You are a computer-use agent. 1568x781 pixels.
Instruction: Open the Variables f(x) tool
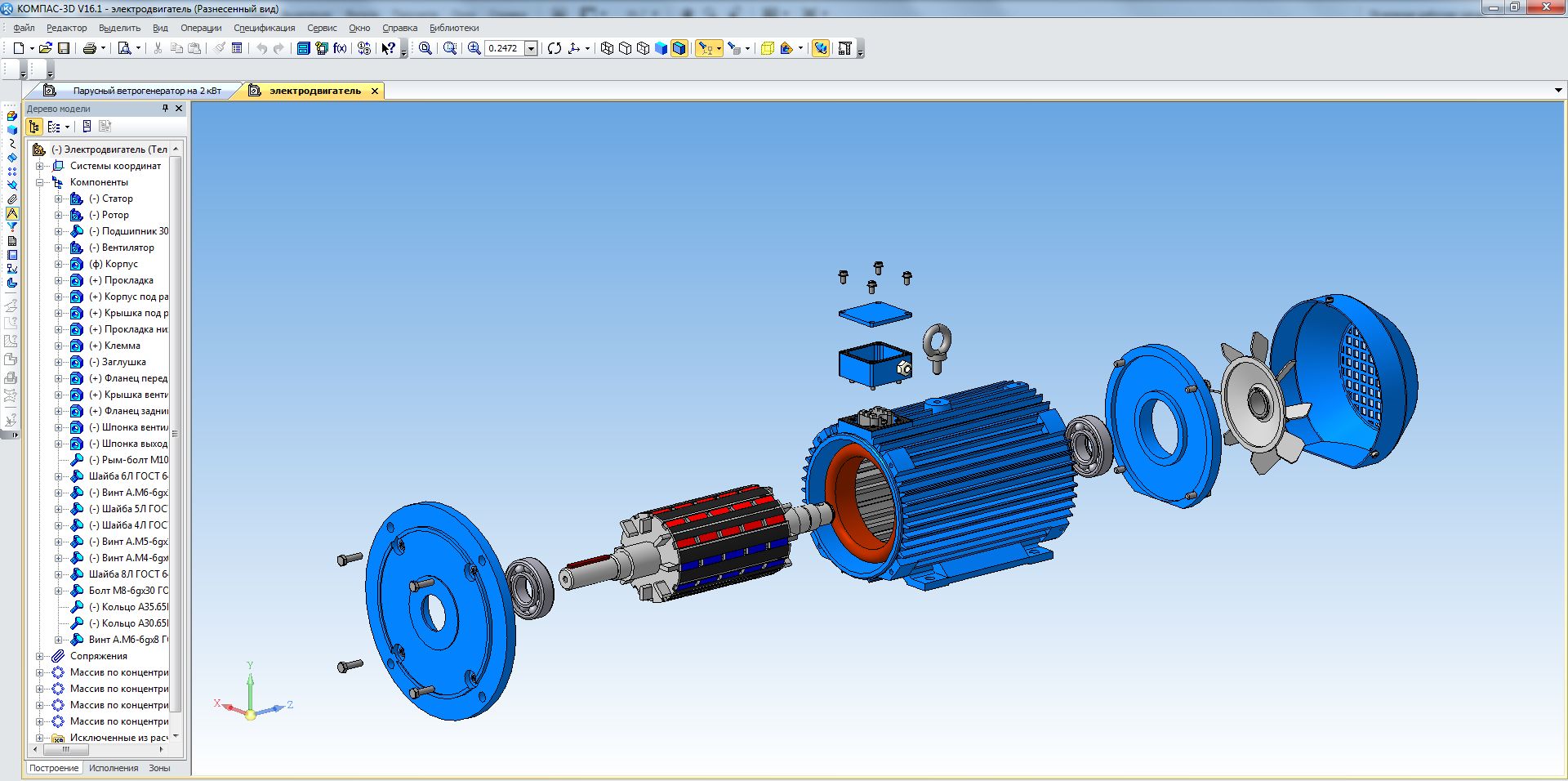(x=340, y=48)
